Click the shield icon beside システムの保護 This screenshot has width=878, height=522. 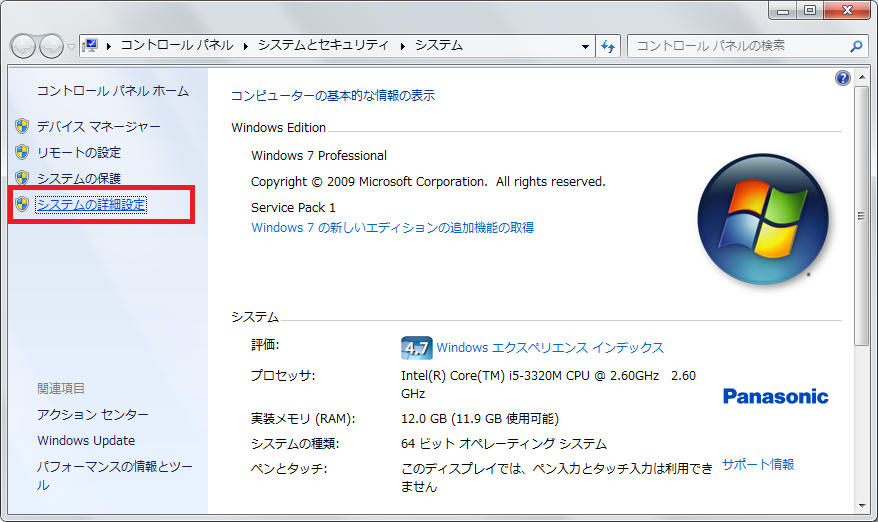(x=22, y=179)
